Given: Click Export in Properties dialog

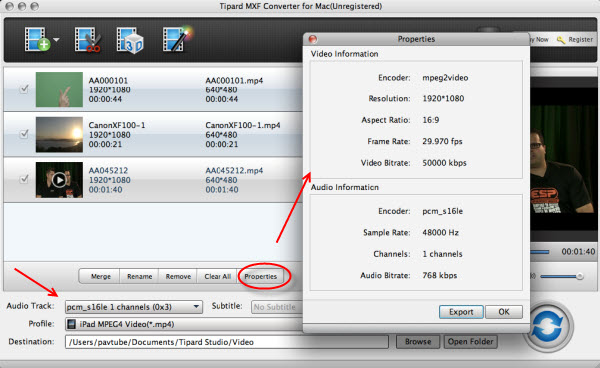Looking at the screenshot, I should (x=461, y=312).
